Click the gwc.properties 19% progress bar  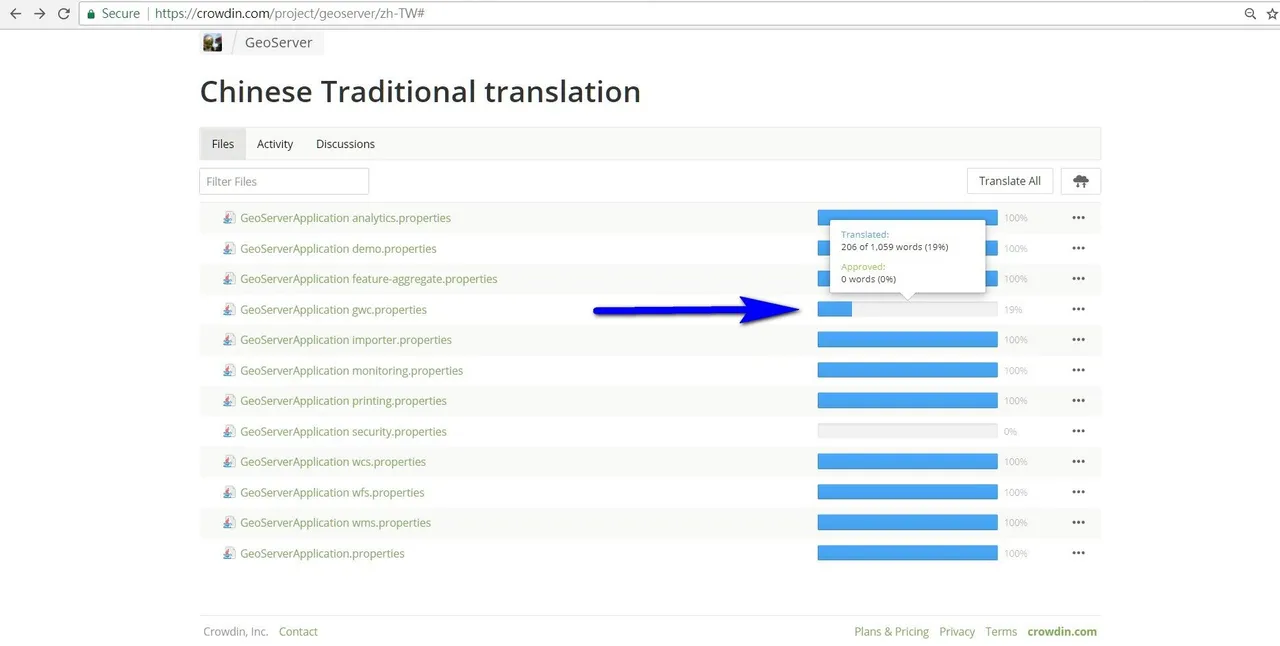[x=907, y=310]
